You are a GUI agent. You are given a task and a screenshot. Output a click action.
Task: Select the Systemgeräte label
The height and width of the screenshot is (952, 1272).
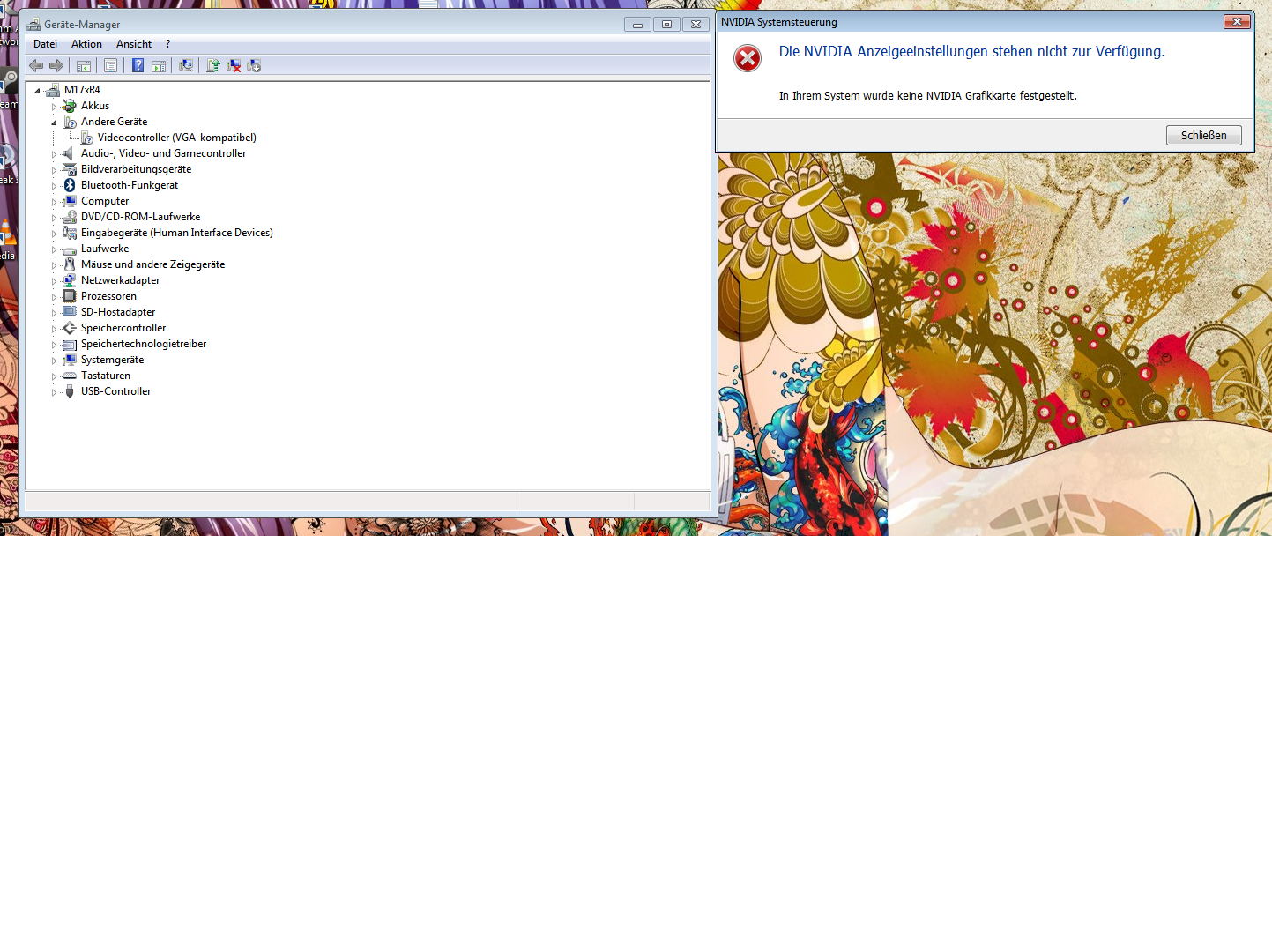112,360
